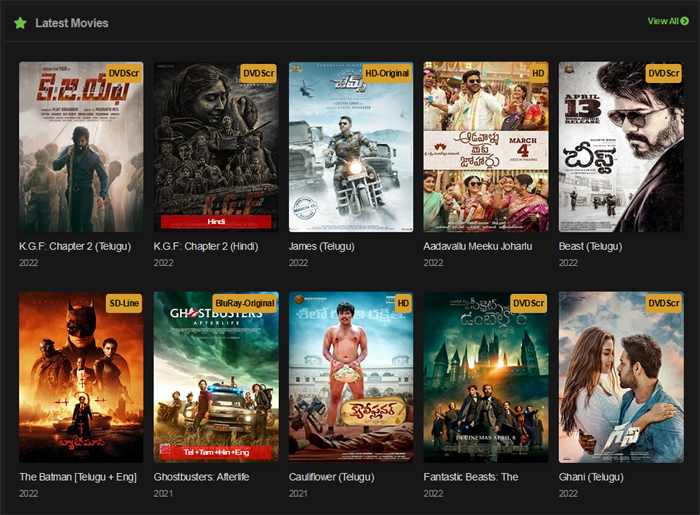Click the DVDScr badge on Beast poster
The height and width of the screenshot is (515, 700).
click(x=664, y=73)
